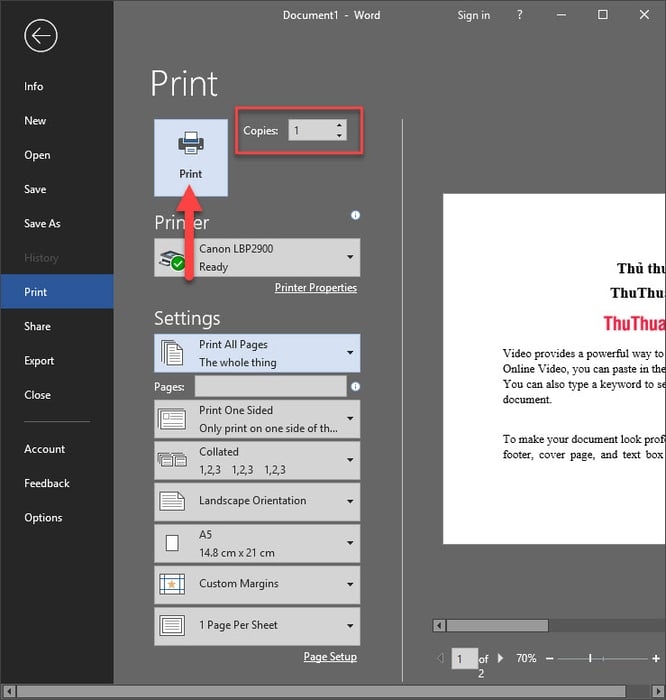Viewport: 666px width, 700px height.
Task: Click into the Pages input field
Action: point(271,386)
